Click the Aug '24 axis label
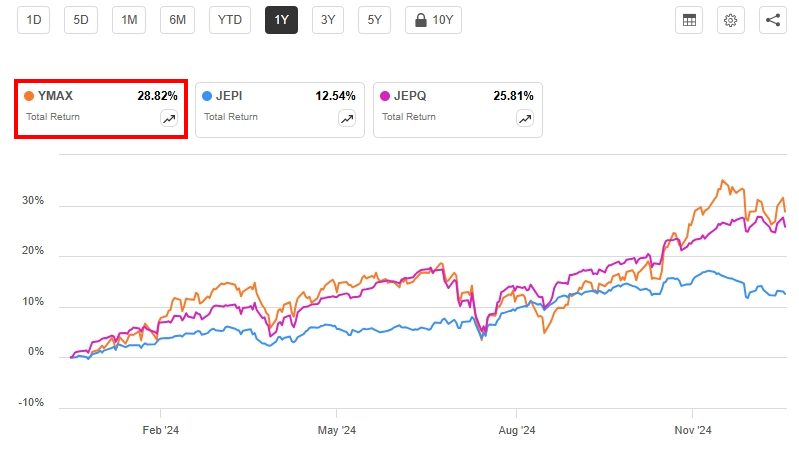The height and width of the screenshot is (451, 799). tap(517, 430)
